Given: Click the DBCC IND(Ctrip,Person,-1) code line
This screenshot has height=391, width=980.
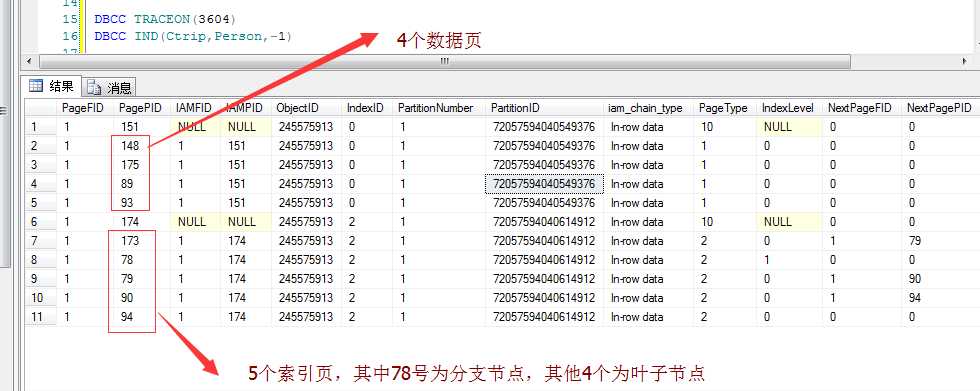Looking at the screenshot, I should coord(193,36).
